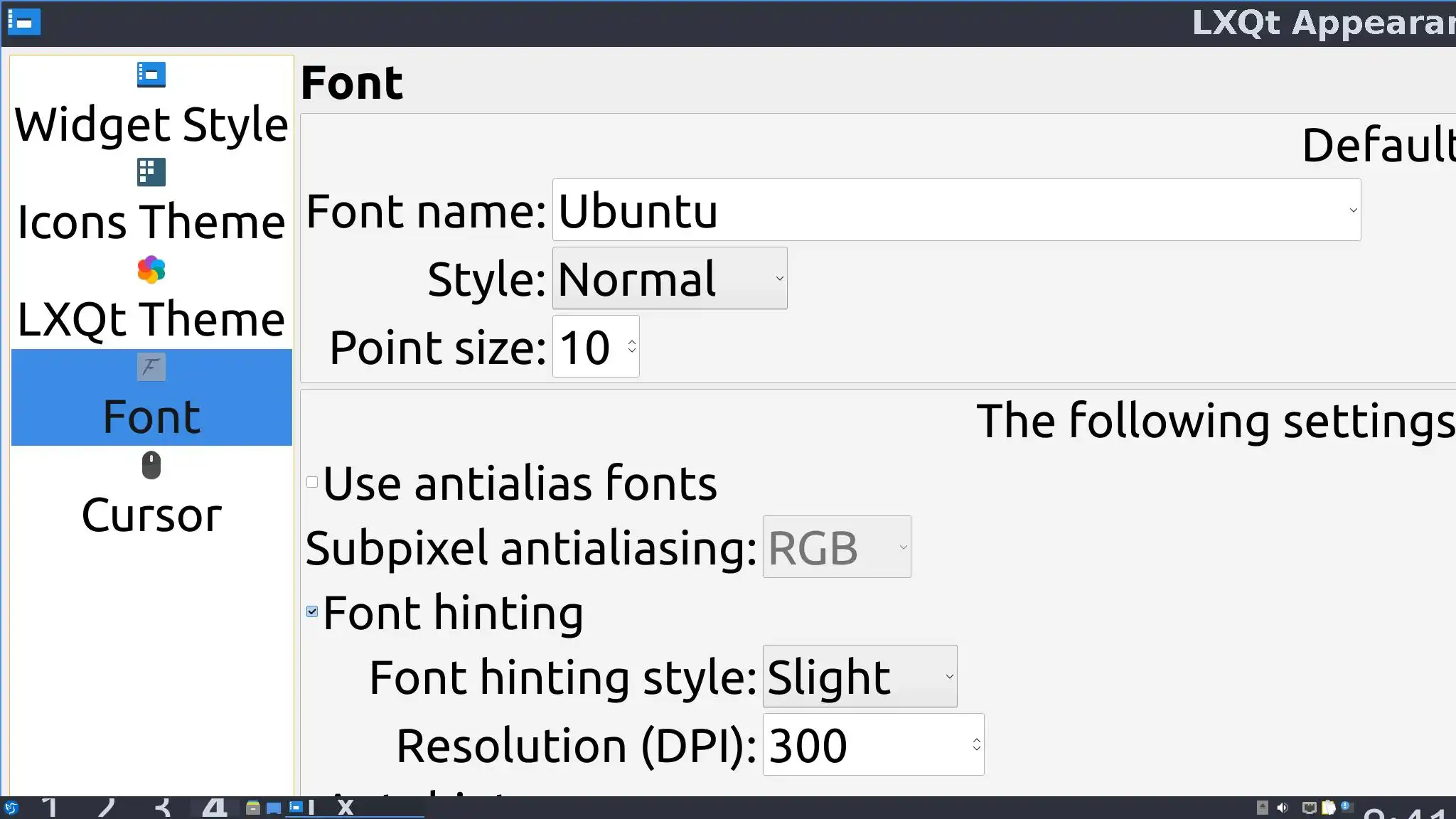Open the clipboard manager tray icon
Screen dimensions: 1456x819
click(1328, 808)
